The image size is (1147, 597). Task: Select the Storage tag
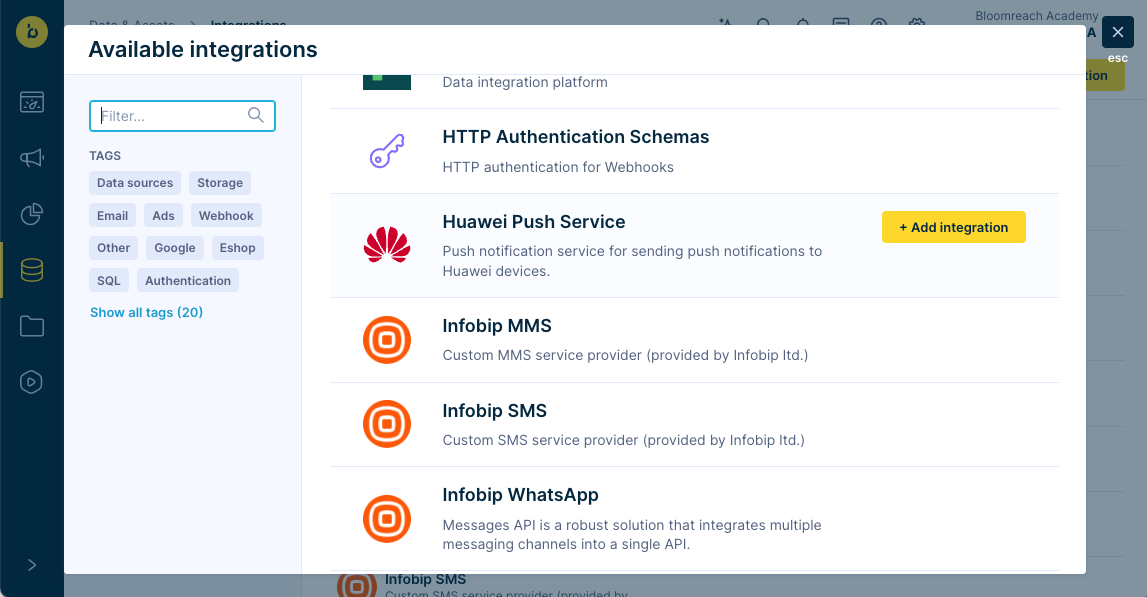coord(219,183)
